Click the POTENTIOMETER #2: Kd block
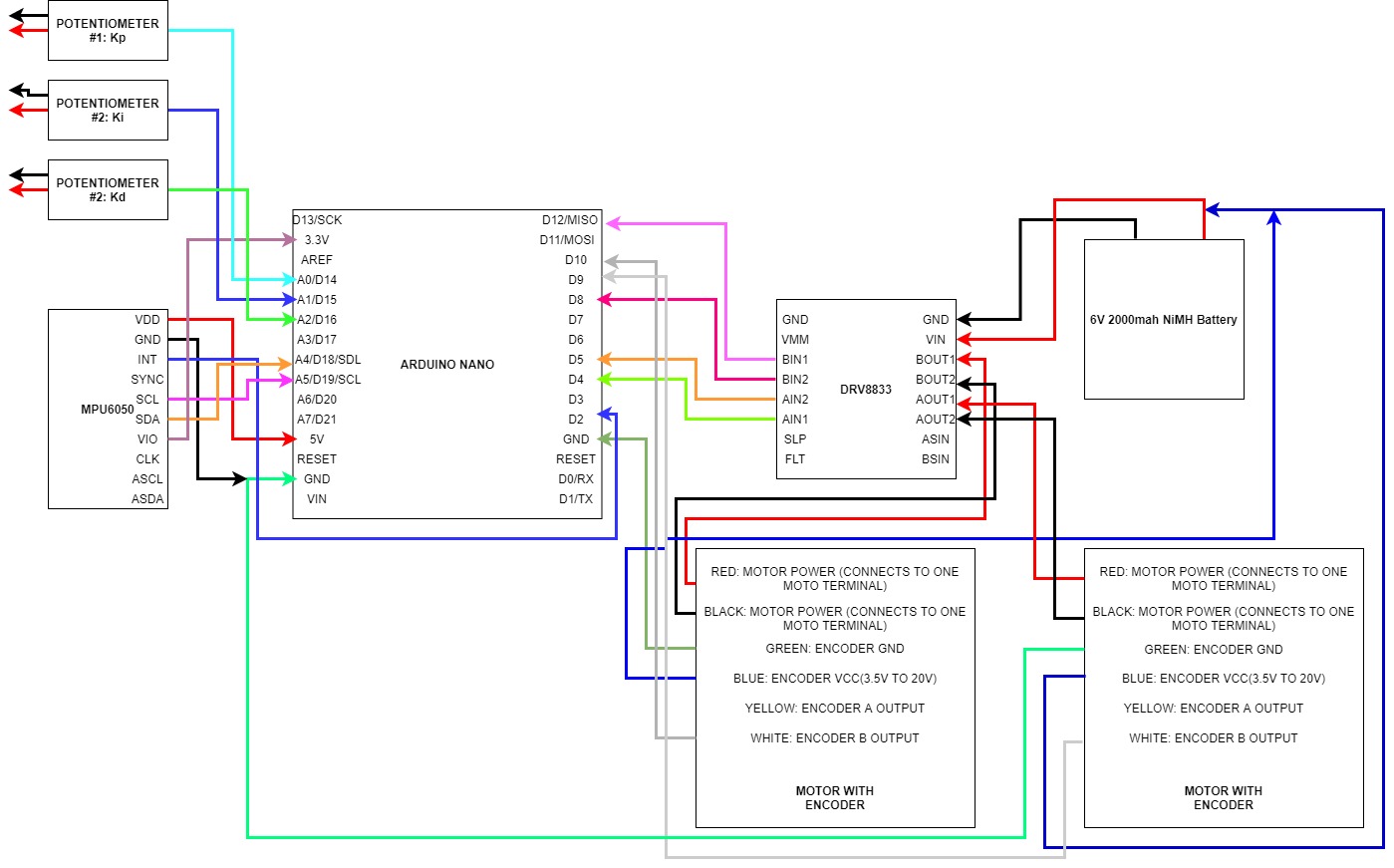Image resolution: width=1394 pixels, height=868 pixels. (107, 188)
